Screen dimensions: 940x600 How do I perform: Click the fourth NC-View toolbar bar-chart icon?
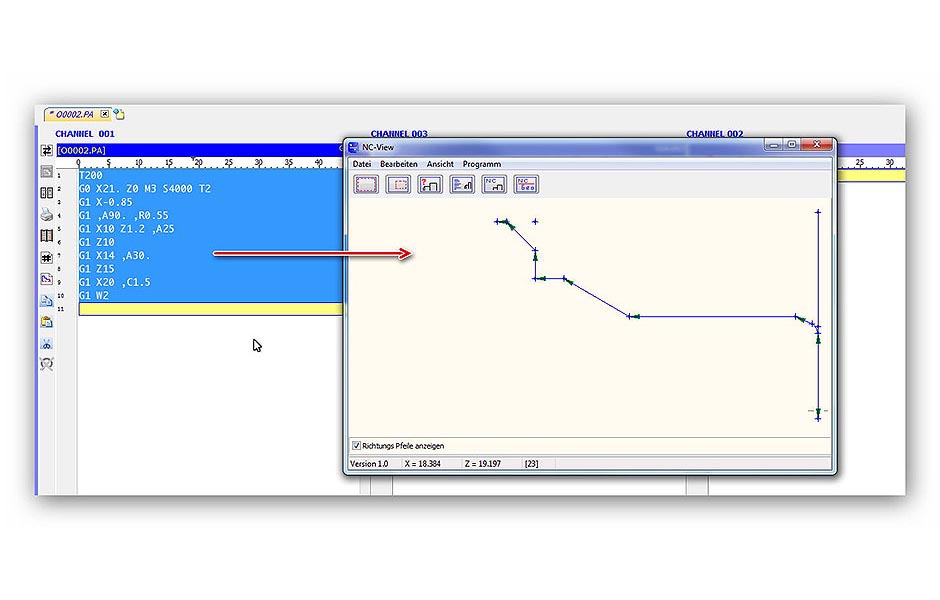click(462, 184)
